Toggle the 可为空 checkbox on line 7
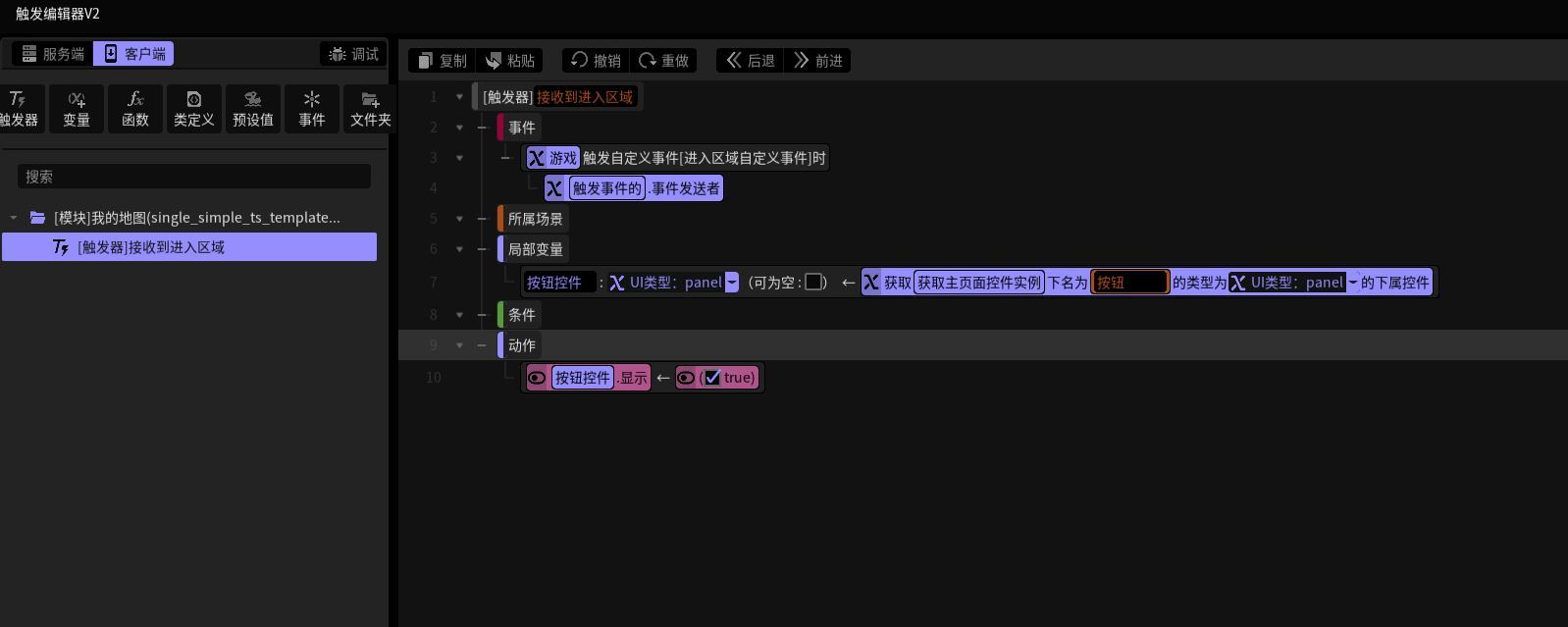The width and height of the screenshot is (1568, 627). tap(813, 283)
